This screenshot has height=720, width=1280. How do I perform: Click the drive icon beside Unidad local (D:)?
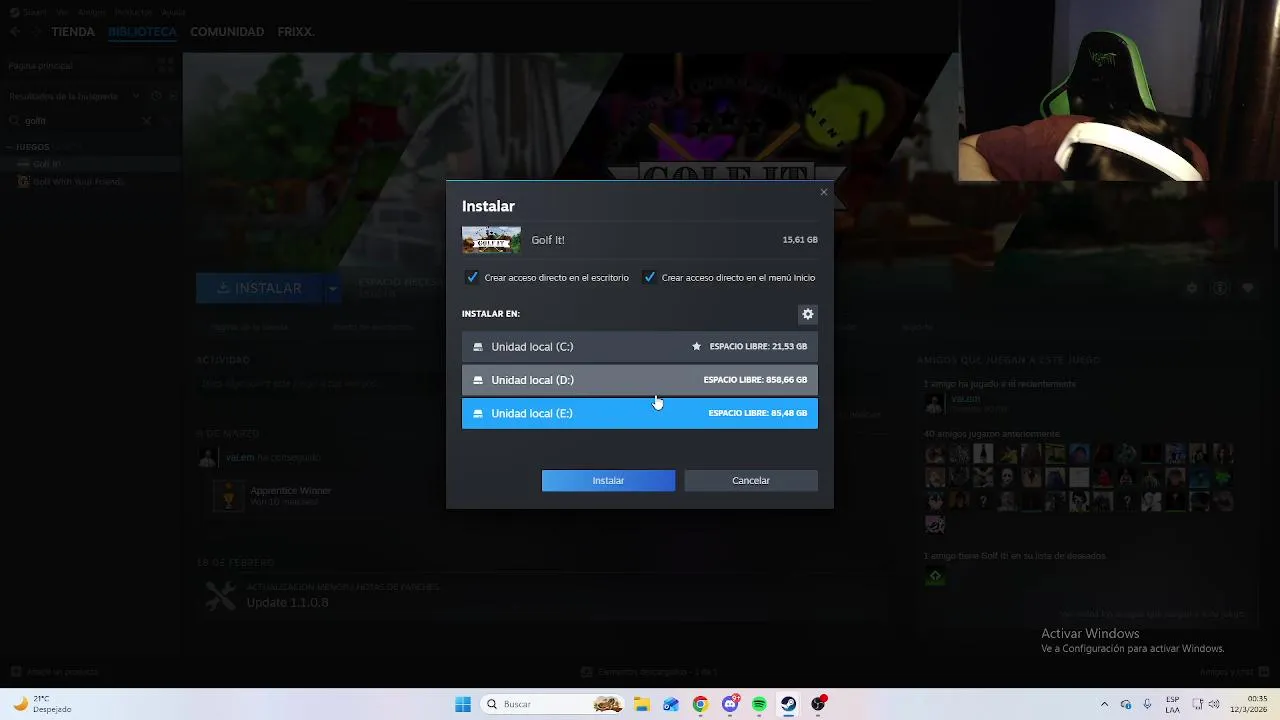[478, 380]
